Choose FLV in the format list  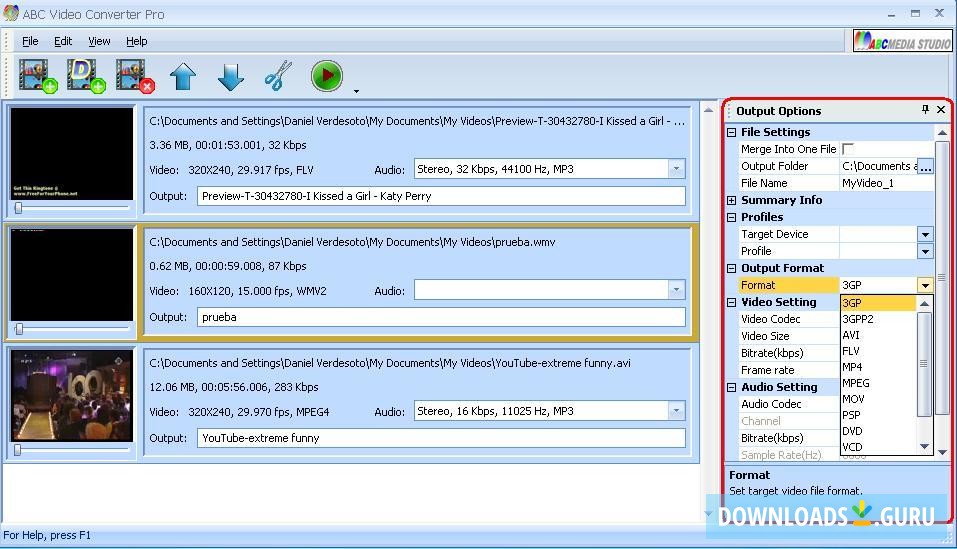(878, 351)
